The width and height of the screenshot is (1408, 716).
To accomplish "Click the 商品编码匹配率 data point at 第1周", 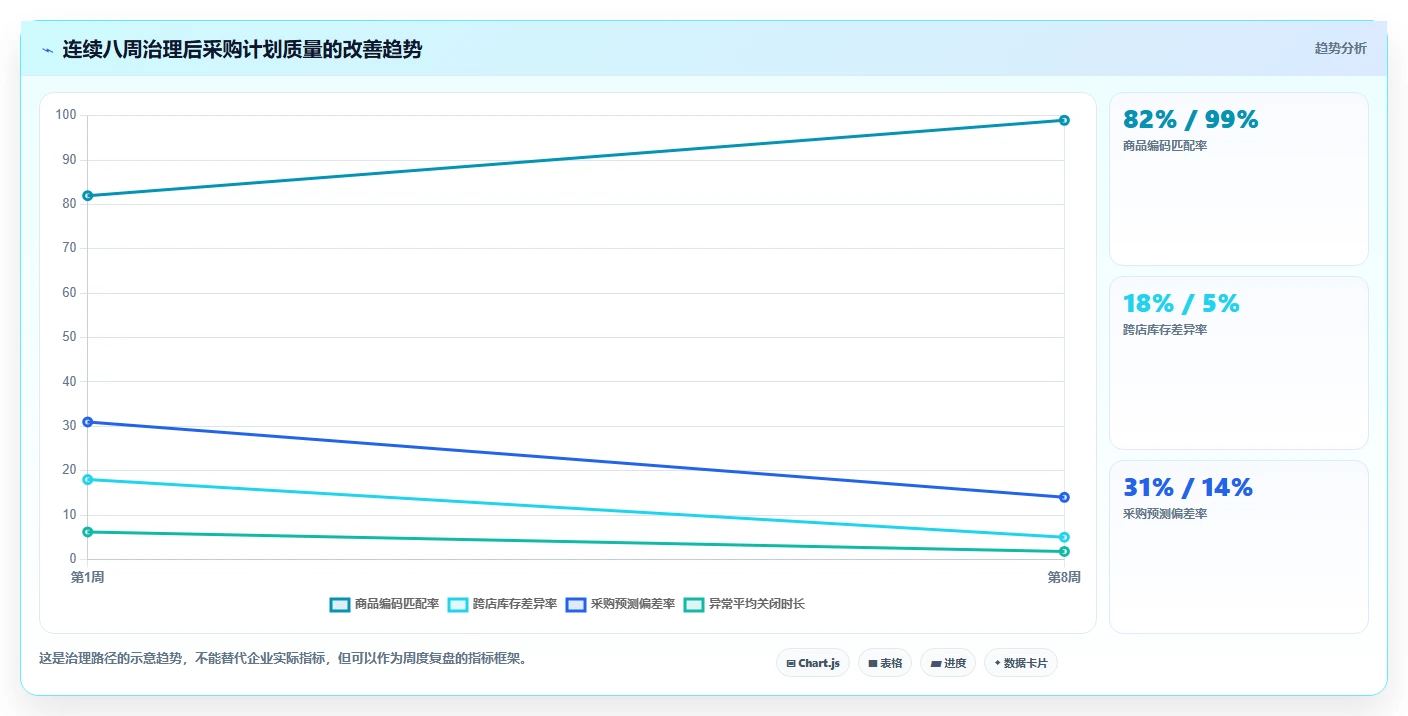I will (88, 195).
